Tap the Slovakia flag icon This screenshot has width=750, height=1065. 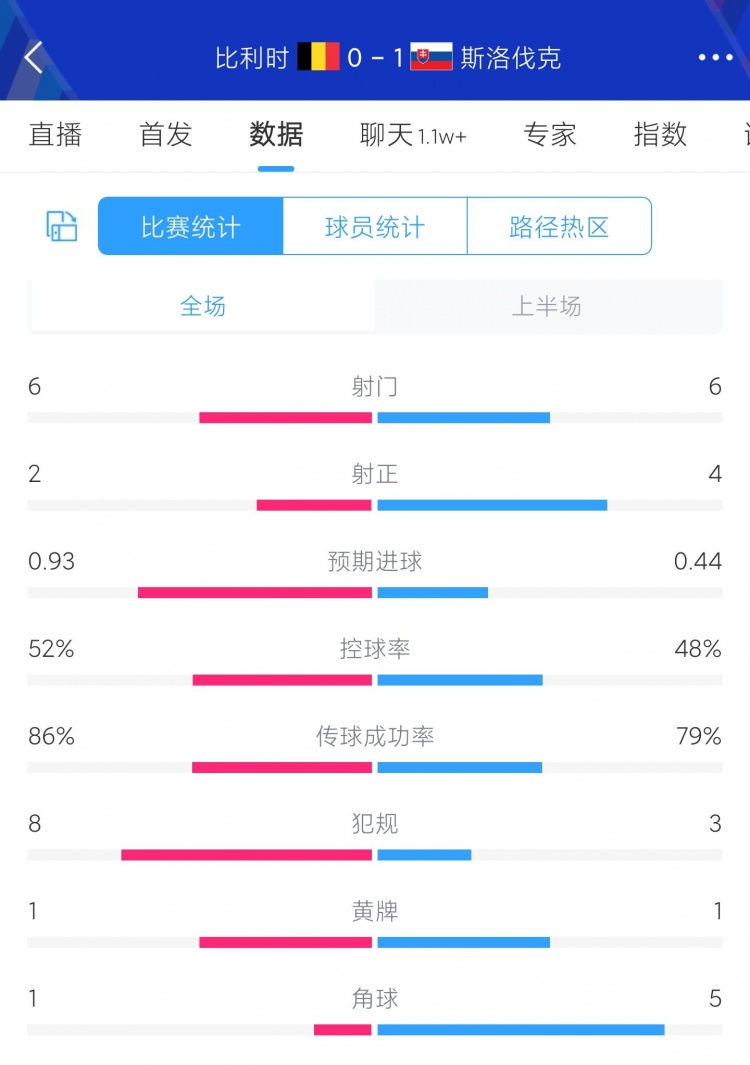tap(431, 57)
